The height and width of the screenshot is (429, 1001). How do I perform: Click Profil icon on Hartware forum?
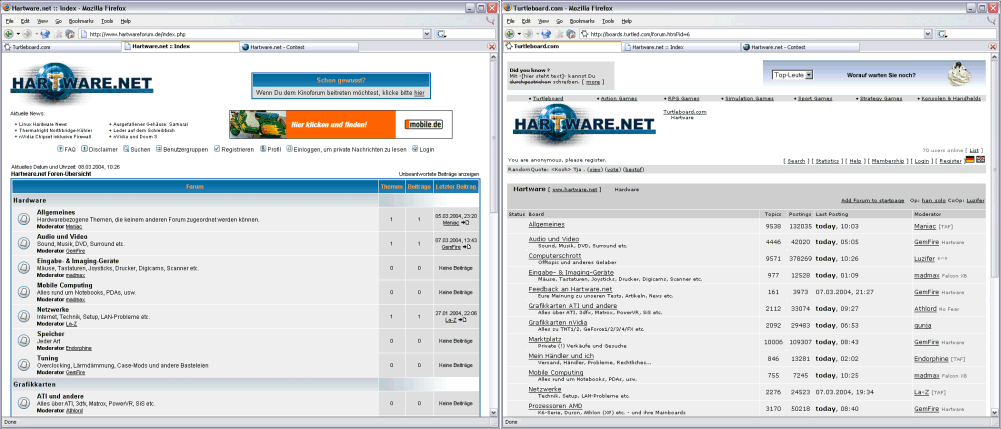coord(263,149)
